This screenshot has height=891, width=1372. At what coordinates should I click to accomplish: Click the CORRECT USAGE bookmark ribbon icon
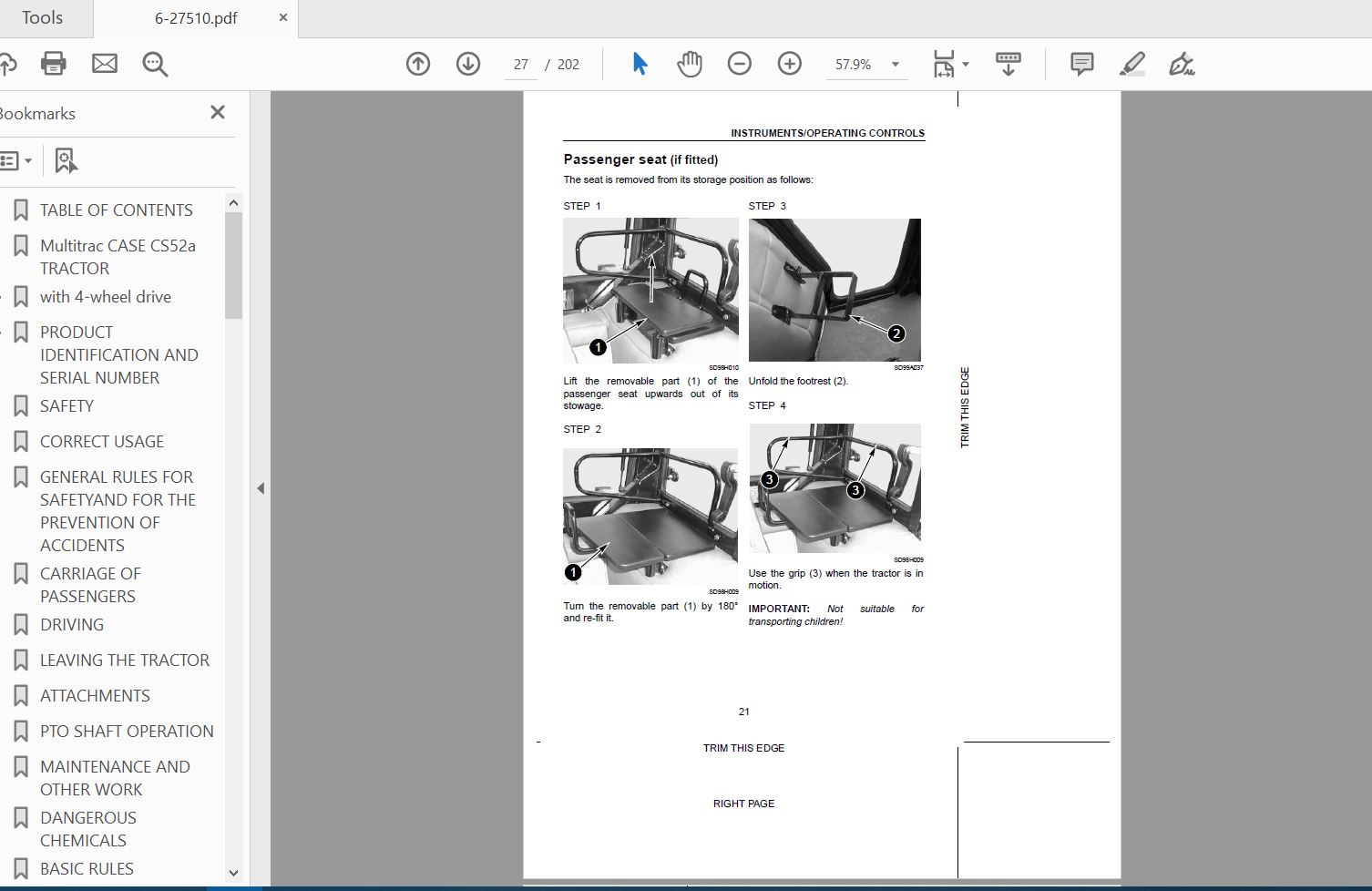coord(21,442)
